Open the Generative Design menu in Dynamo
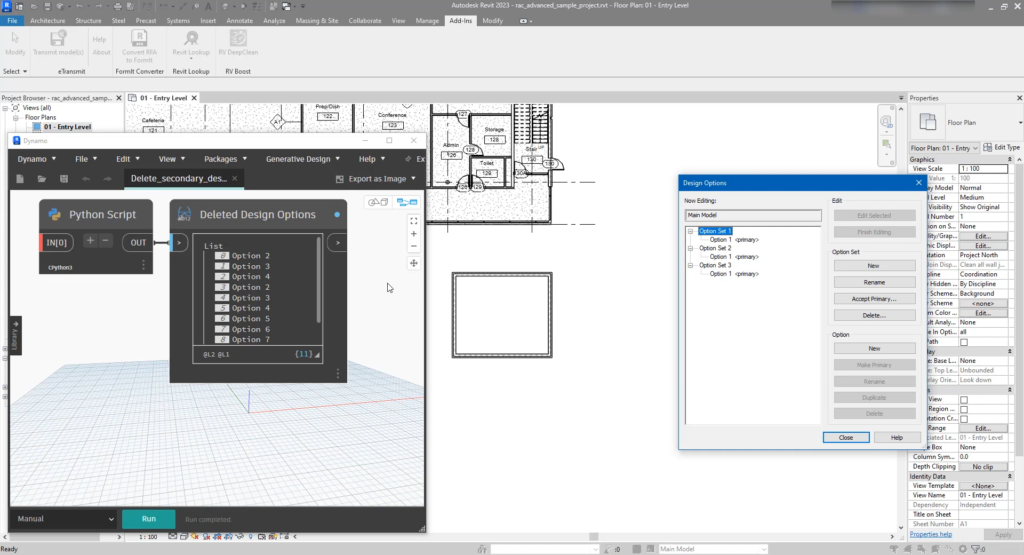This screenshot has width=1024, height=555. [x=303, y=159]
